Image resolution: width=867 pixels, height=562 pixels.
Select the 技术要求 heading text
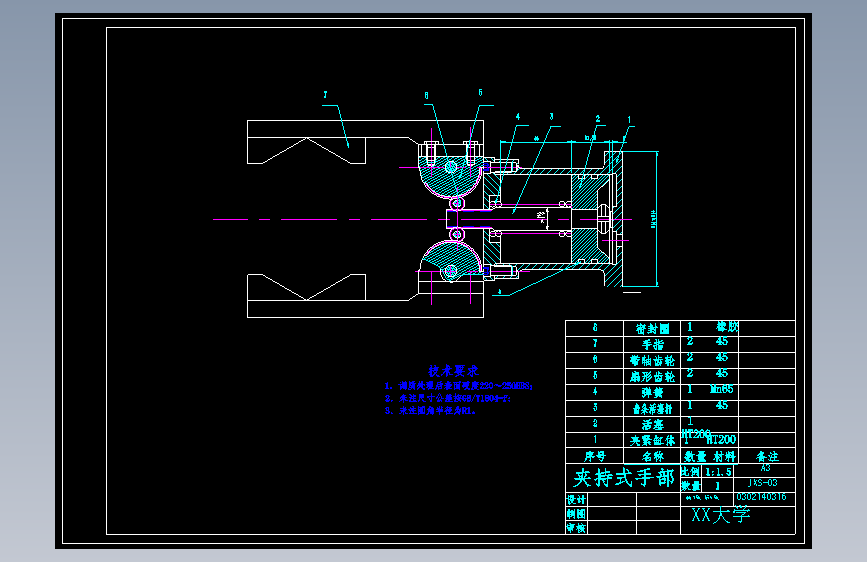coord(453,371)
